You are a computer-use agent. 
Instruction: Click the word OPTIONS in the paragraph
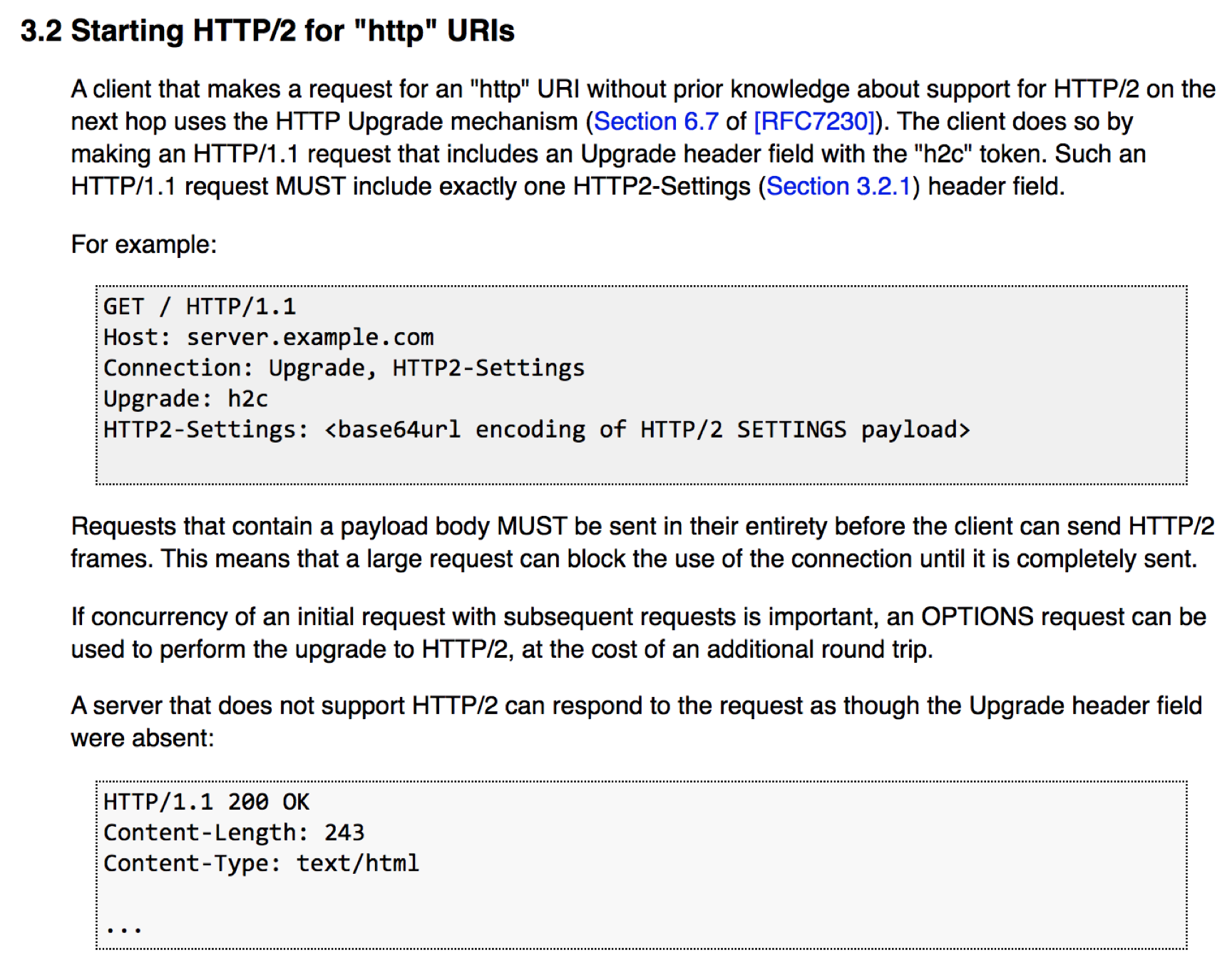[977, 616]
